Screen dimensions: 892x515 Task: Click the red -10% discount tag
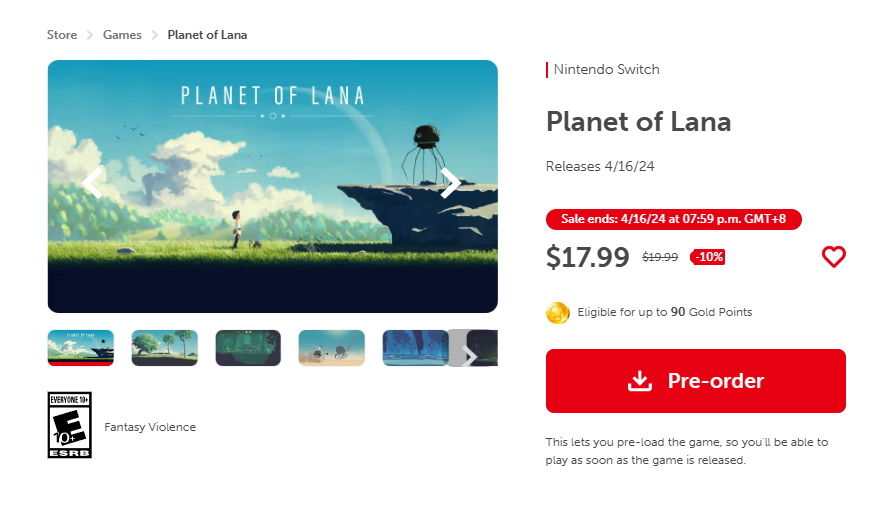tap(708, 257)
